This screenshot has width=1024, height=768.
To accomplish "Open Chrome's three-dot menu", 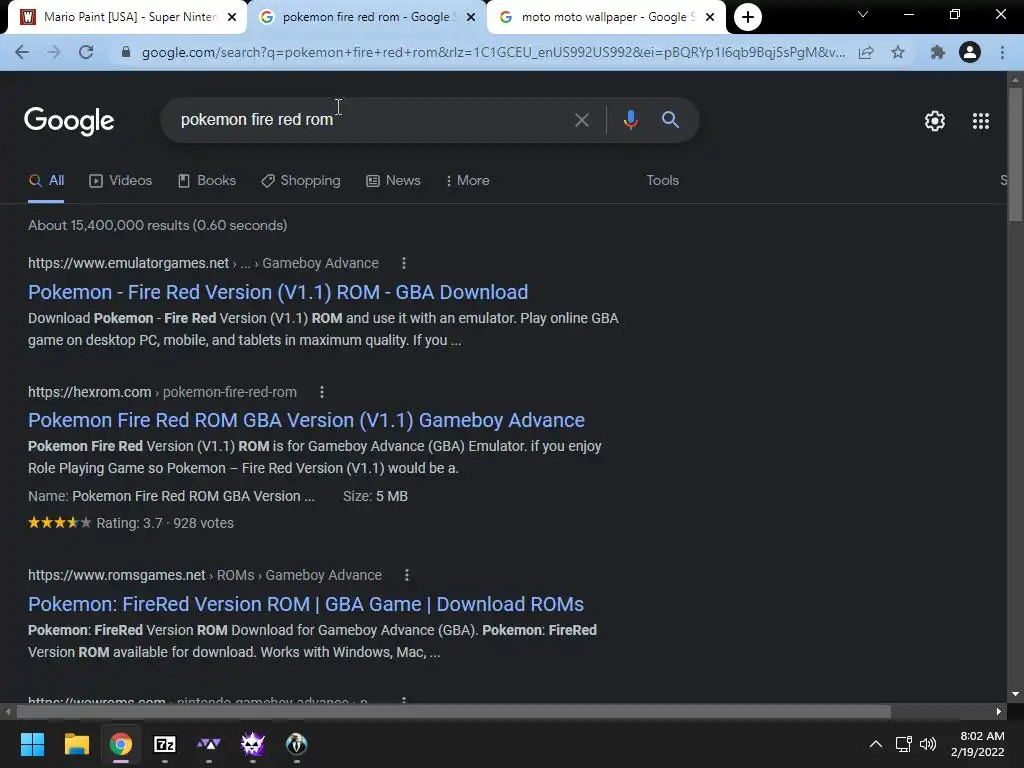I will pos(1002,52).
